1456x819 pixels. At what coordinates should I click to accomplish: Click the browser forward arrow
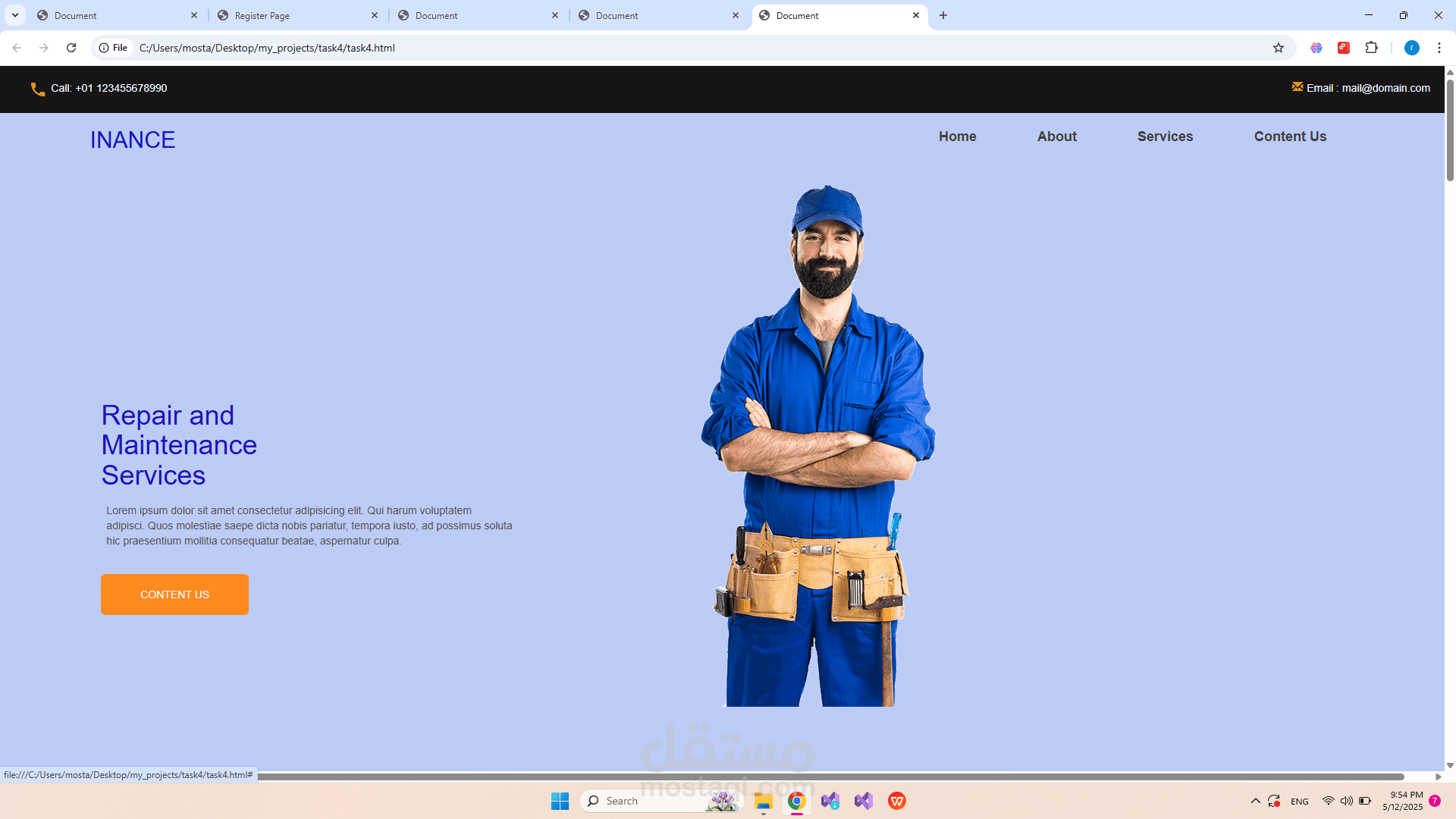click(x=44, y=48)
